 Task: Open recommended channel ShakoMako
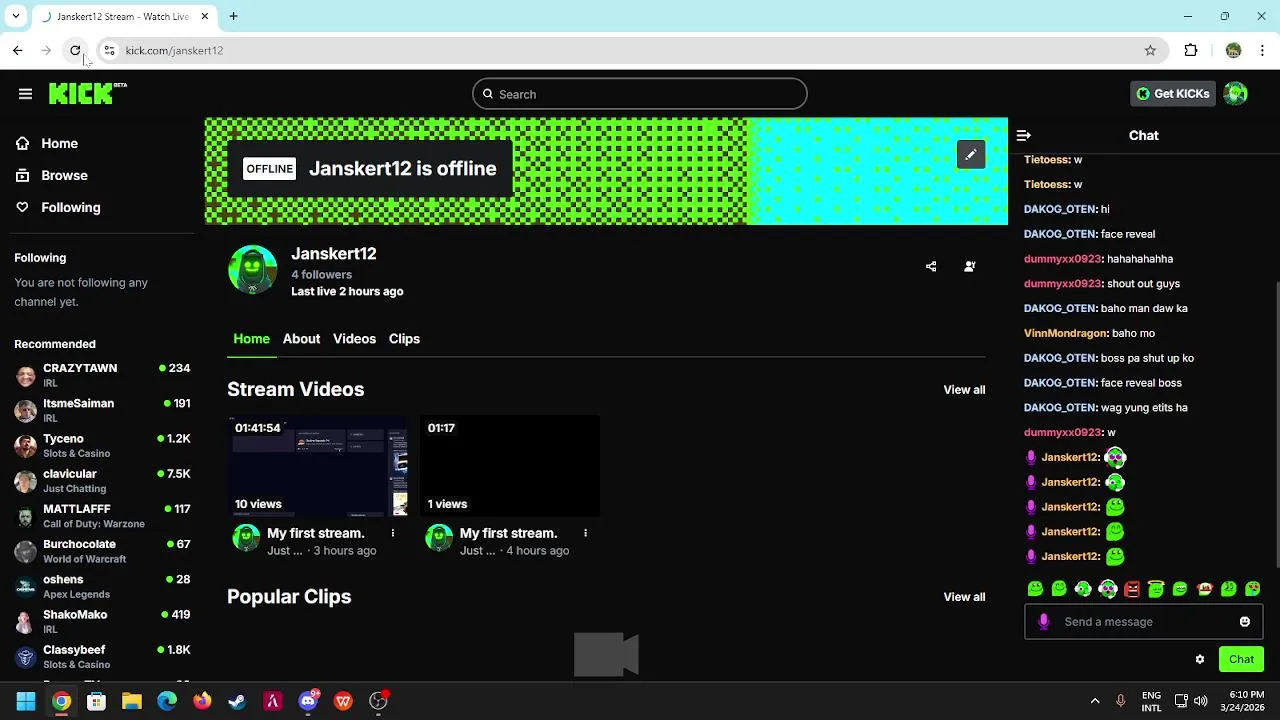point(102,621)
